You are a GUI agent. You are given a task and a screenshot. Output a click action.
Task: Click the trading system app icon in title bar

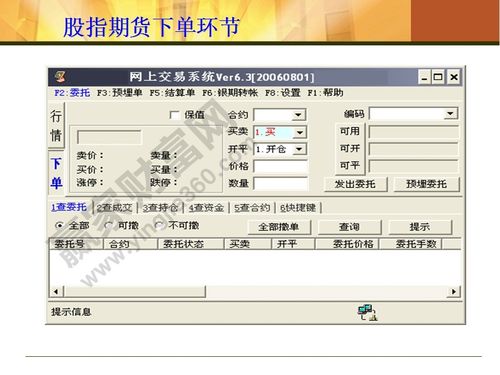click(x=60, y=77)
